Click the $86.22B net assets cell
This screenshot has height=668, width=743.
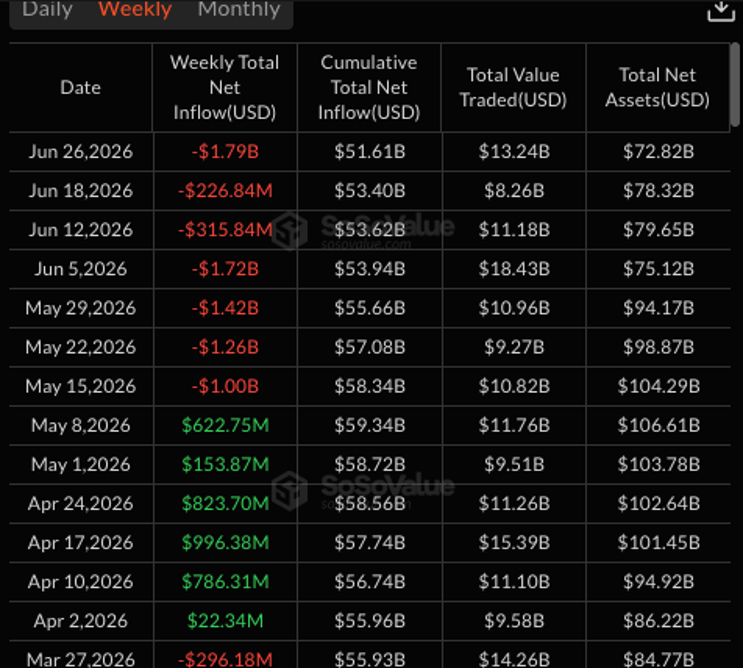pyautogui.click(x=659, y=621)
